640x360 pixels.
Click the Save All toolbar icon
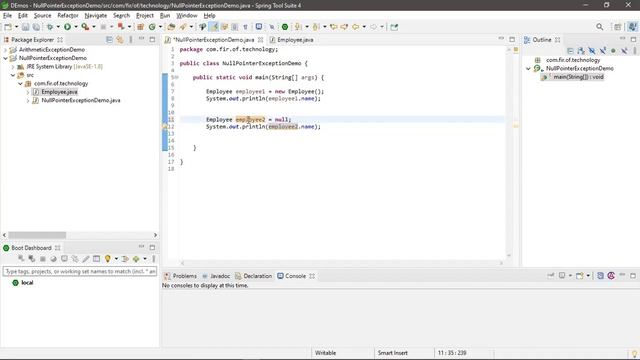(36, 27)
